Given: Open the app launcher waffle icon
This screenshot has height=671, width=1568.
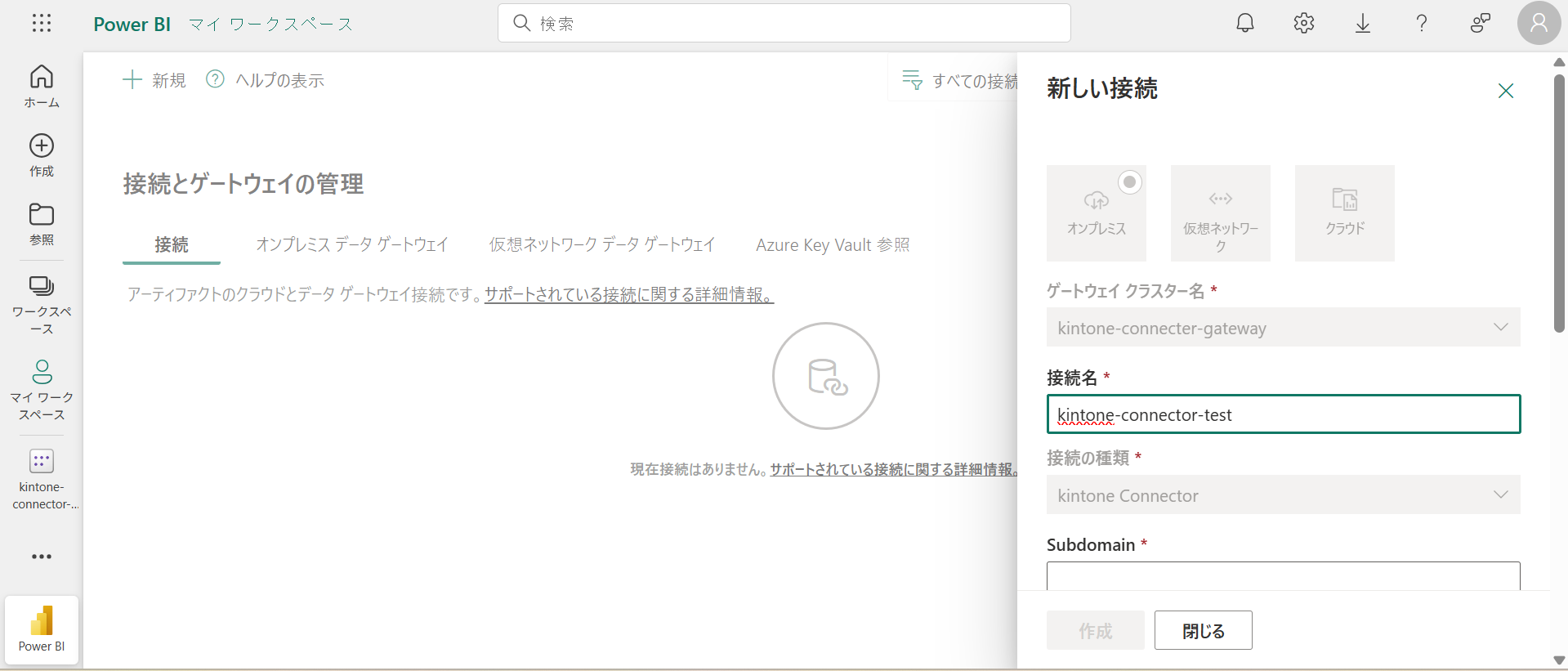Looking at the screenshot, I should click(42, 23).
